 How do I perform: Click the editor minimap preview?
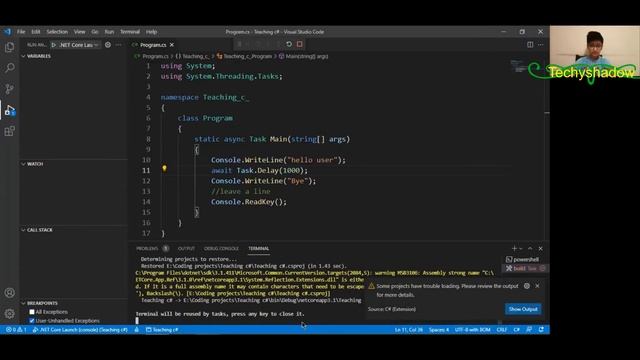click(x=518, y=66)
